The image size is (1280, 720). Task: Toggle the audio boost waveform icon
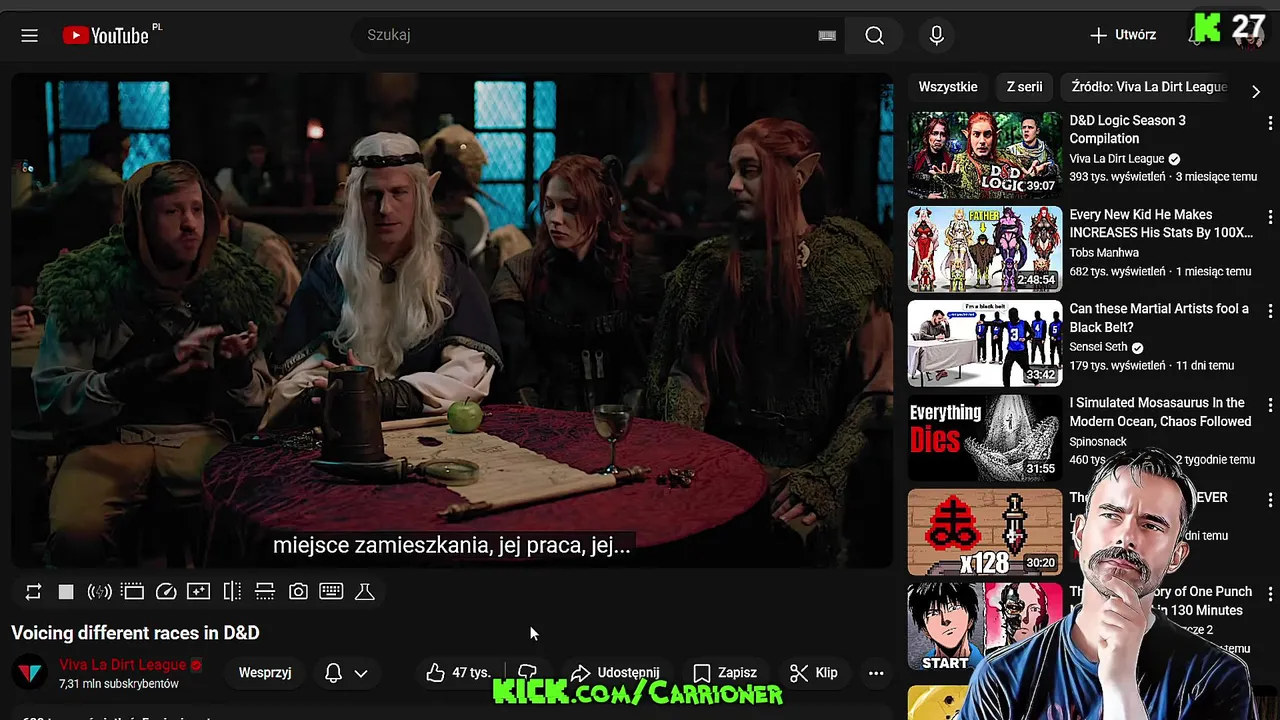click(x=99, y=592)
